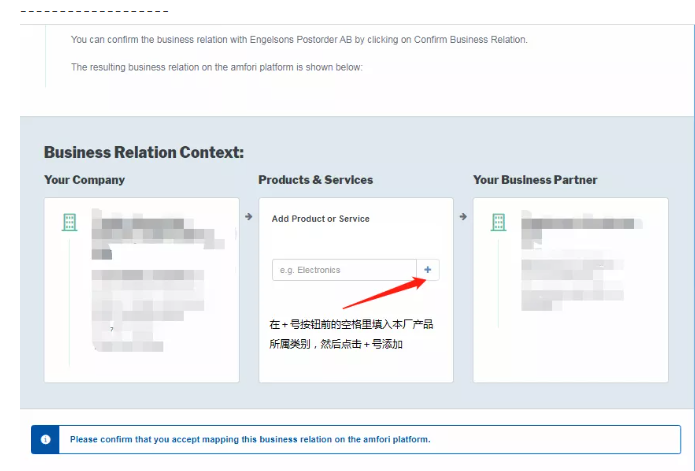The height and width of the screenshot is (471, 695).
Task: Click the 'Products & Services' column heading
Action: (315, 180)
